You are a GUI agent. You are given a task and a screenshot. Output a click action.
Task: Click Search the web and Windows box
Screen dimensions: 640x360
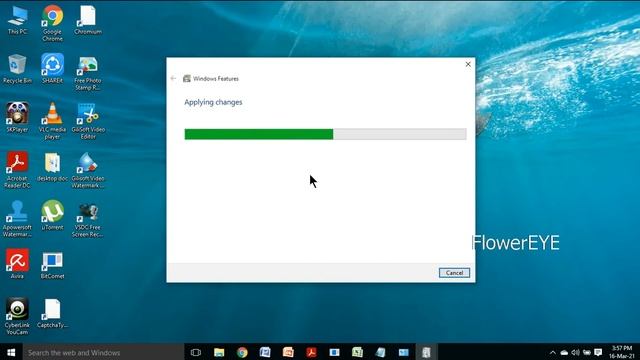103,352
